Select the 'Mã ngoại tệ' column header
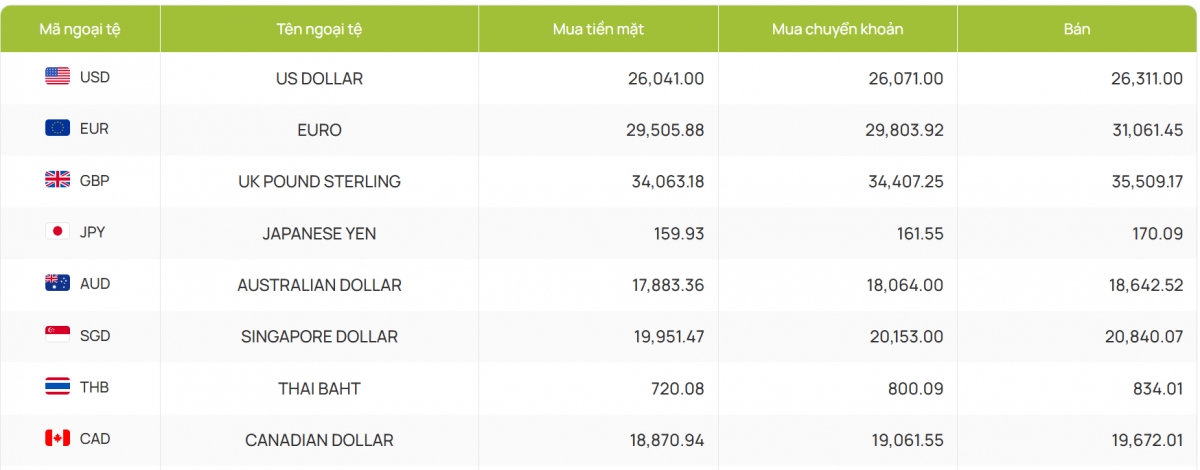The width and height of the screenshot is (1200, 470). [x=80, y=29]
